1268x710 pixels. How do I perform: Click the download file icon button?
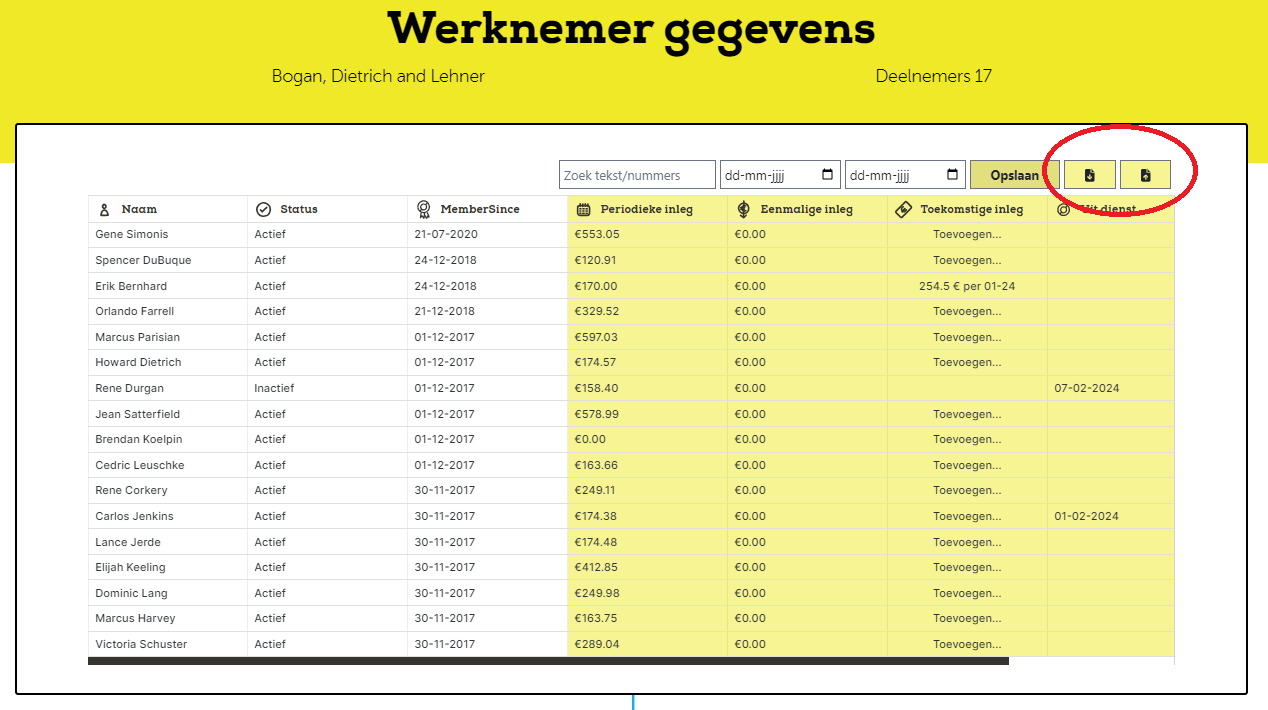click(1090, 175)
